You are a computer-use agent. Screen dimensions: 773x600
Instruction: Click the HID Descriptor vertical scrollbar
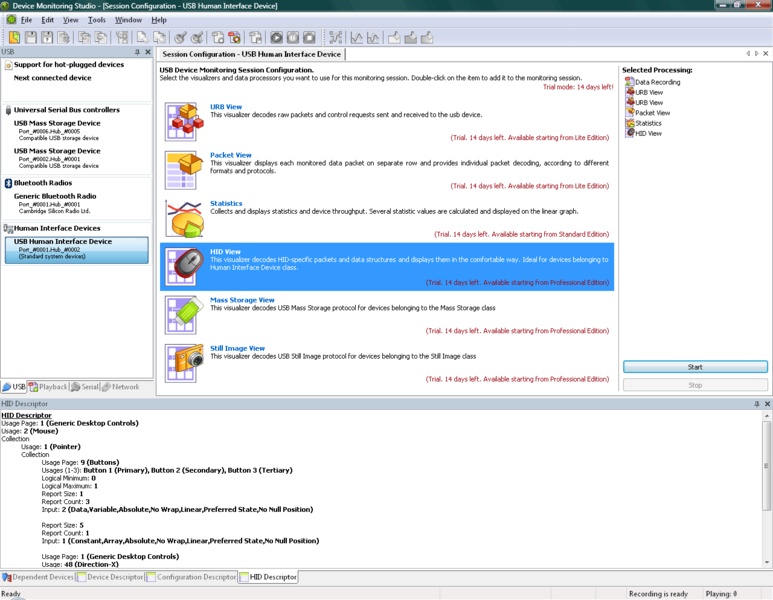click(x=766, y=490)
